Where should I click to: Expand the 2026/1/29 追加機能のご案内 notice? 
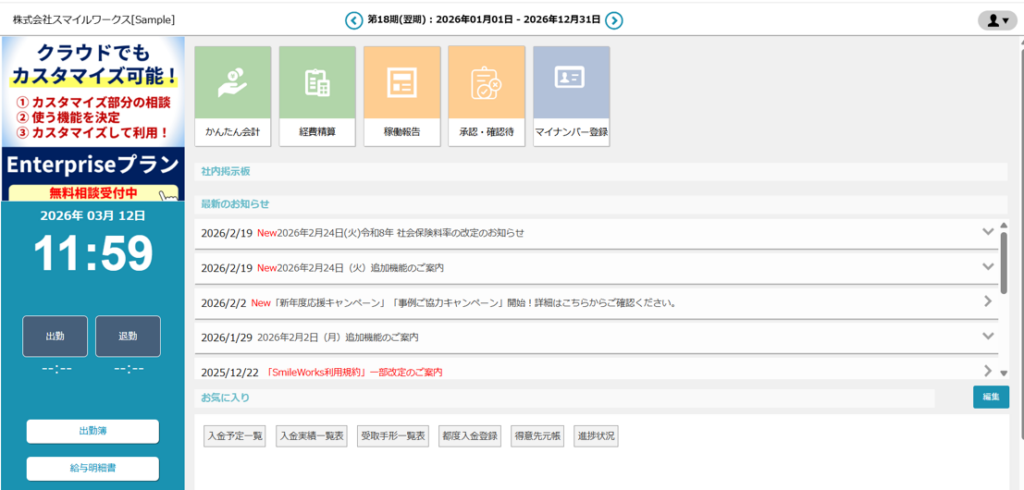[x=988, y=336]
